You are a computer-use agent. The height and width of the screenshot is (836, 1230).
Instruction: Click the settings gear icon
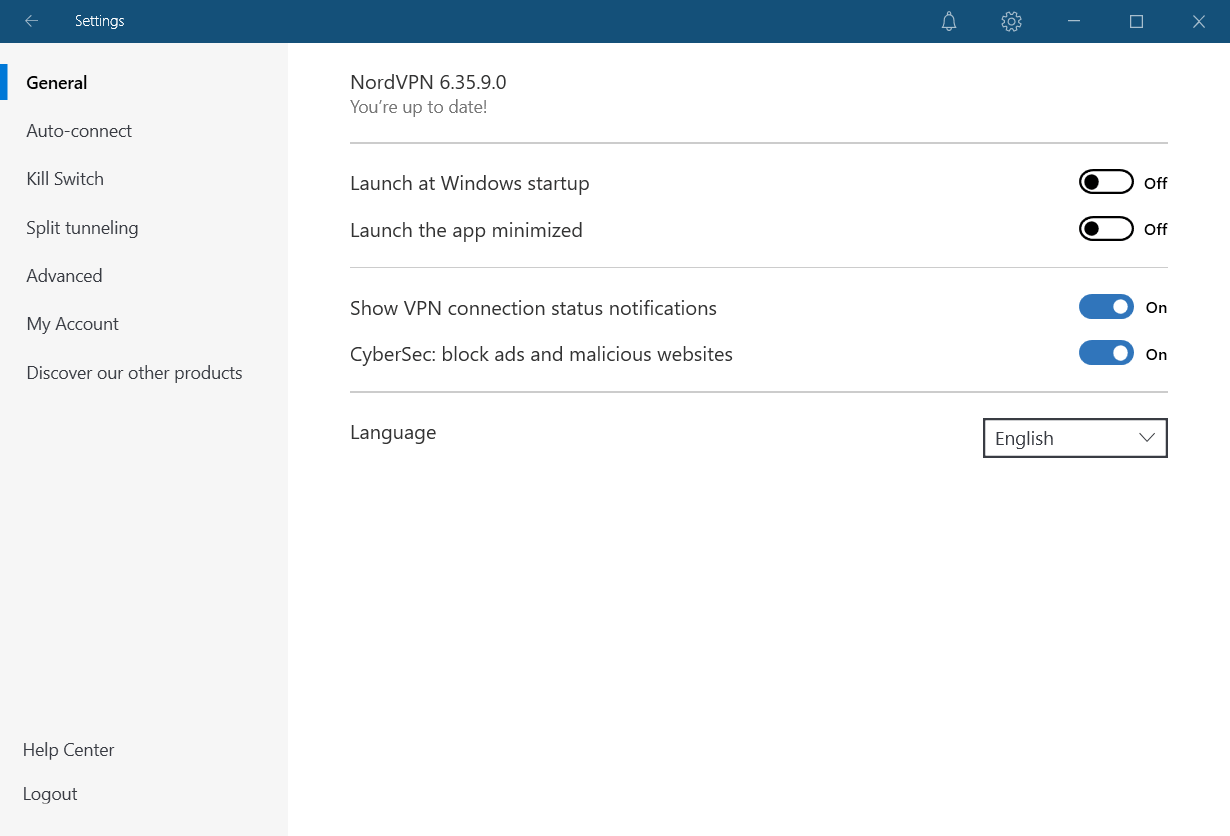pyautogui.click(x=1011, y=21)
